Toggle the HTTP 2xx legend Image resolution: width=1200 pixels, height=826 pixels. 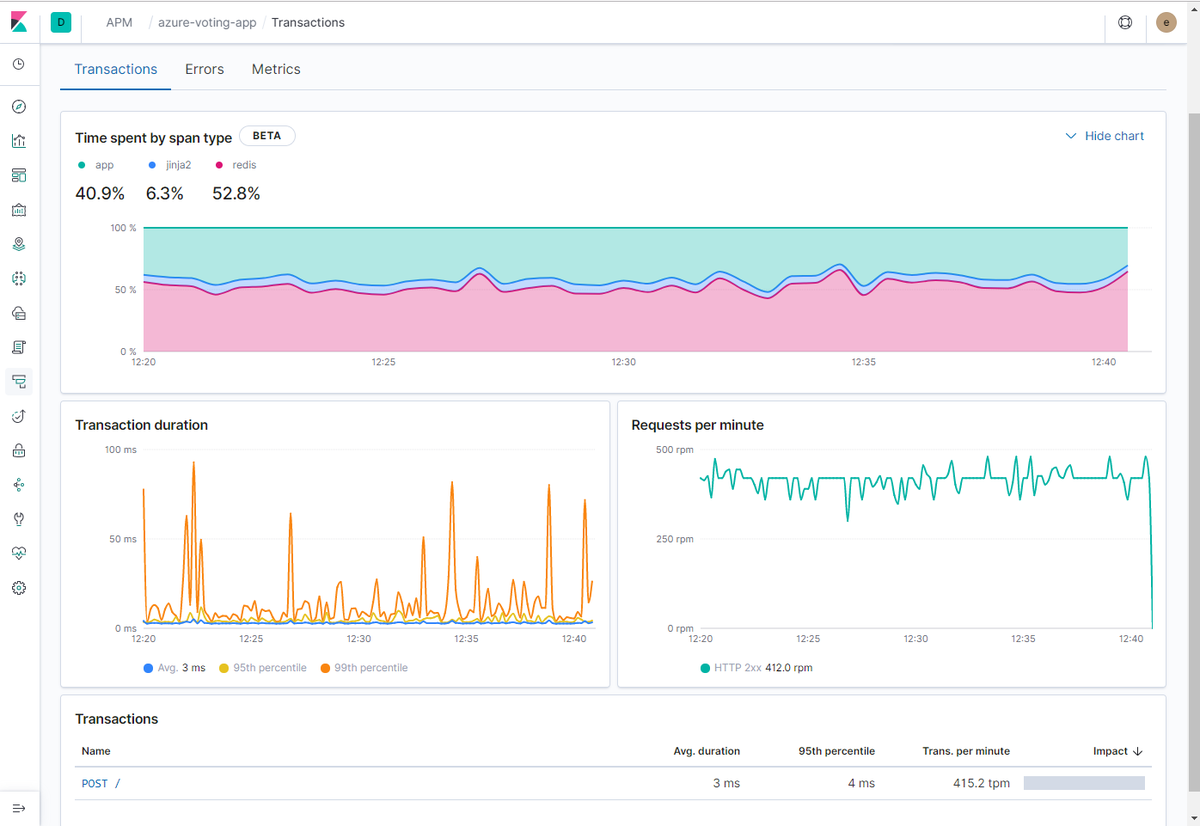(757, 668)
